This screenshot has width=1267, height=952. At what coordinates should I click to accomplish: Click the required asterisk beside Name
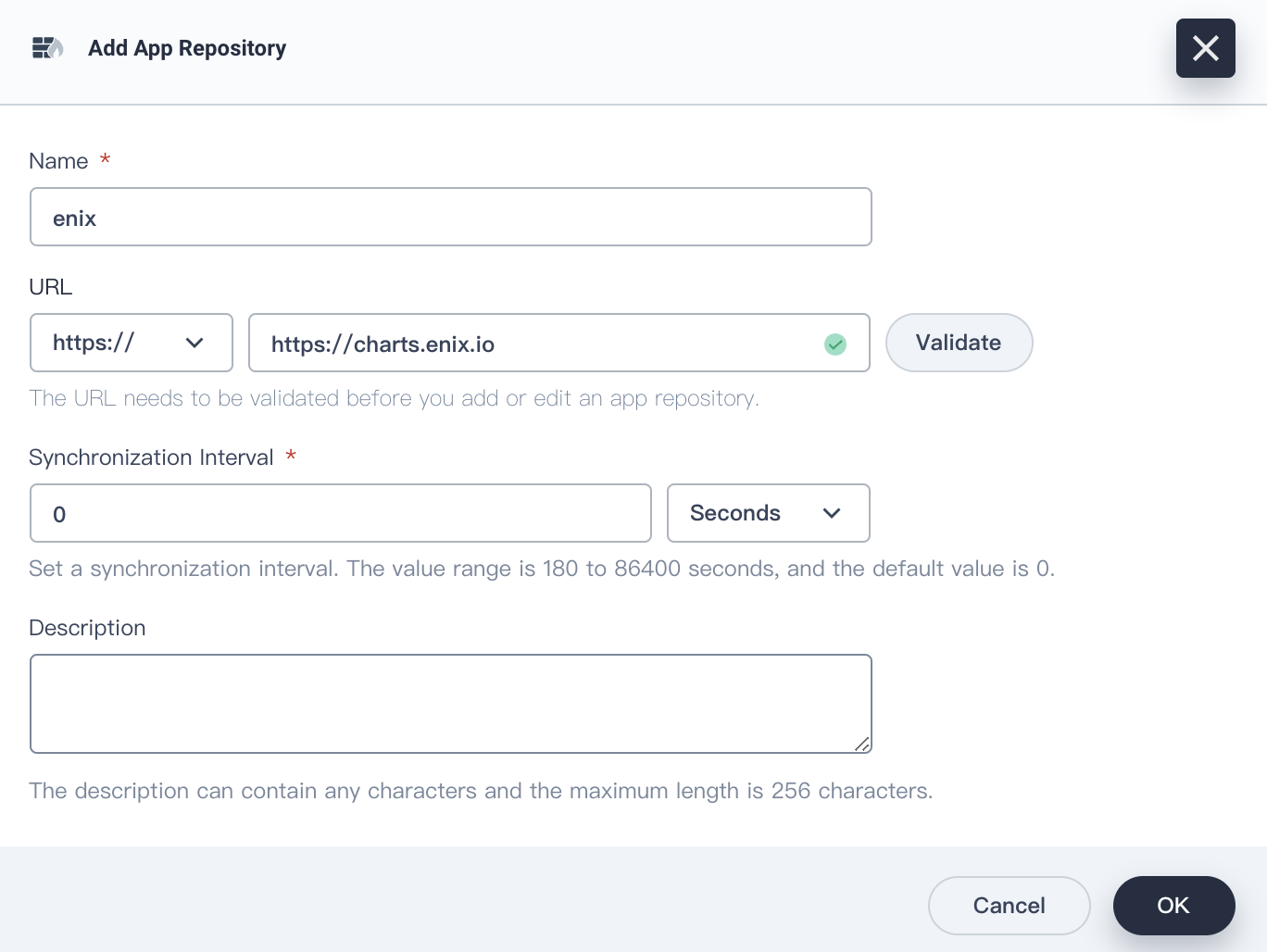(105, 159)
